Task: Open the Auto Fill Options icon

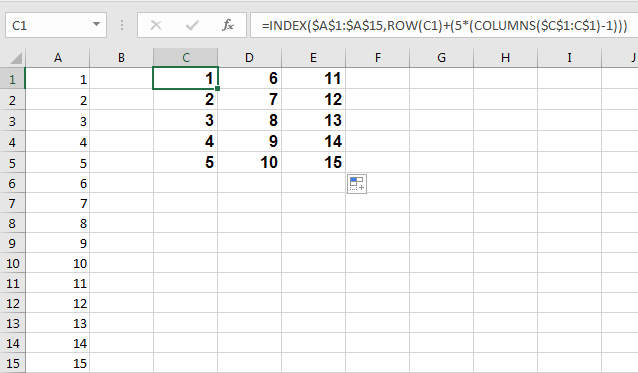Action: pyautogui.click(x=357, y=184)
